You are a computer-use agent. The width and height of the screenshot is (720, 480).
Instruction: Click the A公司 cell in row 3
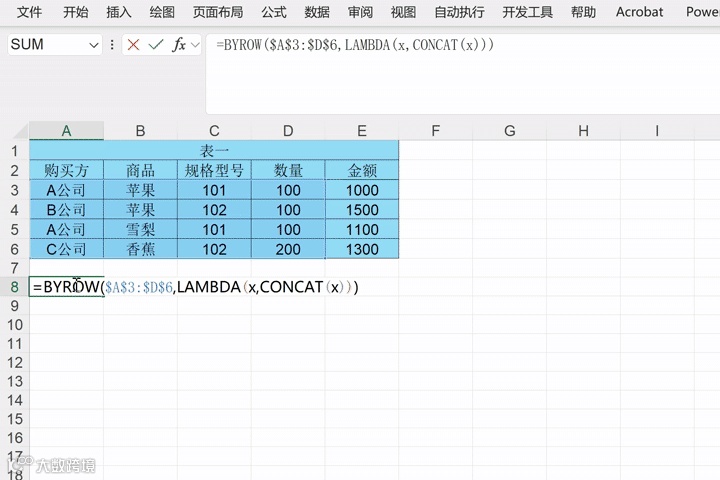(67, 190)
